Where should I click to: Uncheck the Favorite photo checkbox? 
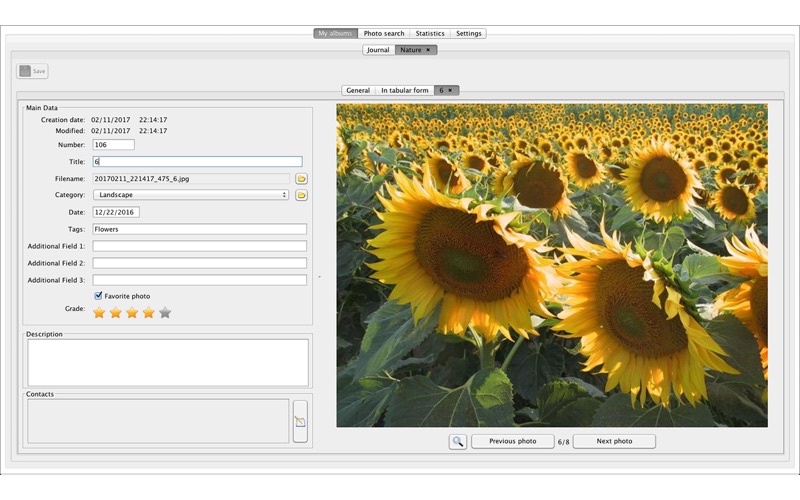98,295
